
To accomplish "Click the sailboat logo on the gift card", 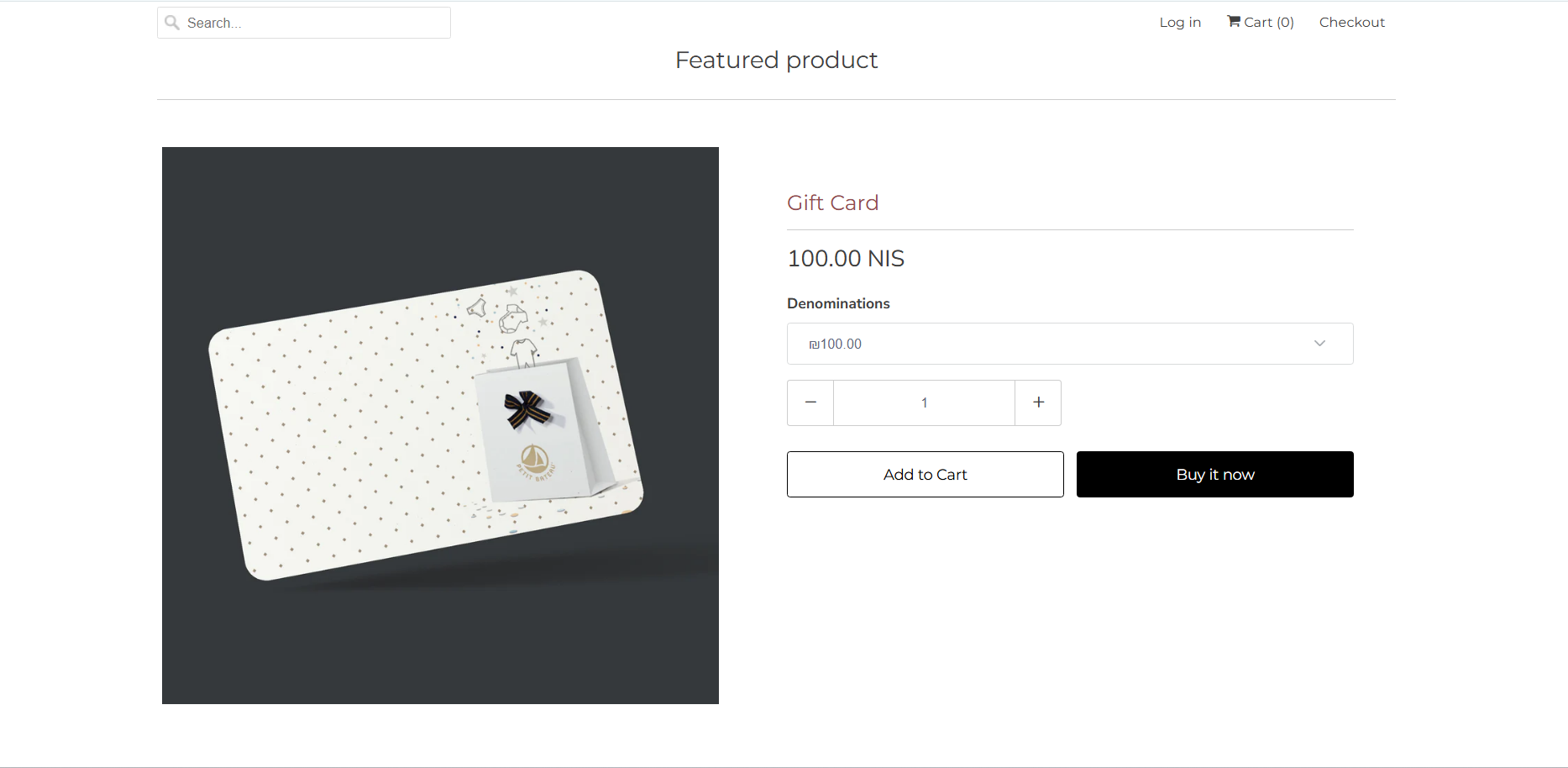I will point(534,459).
